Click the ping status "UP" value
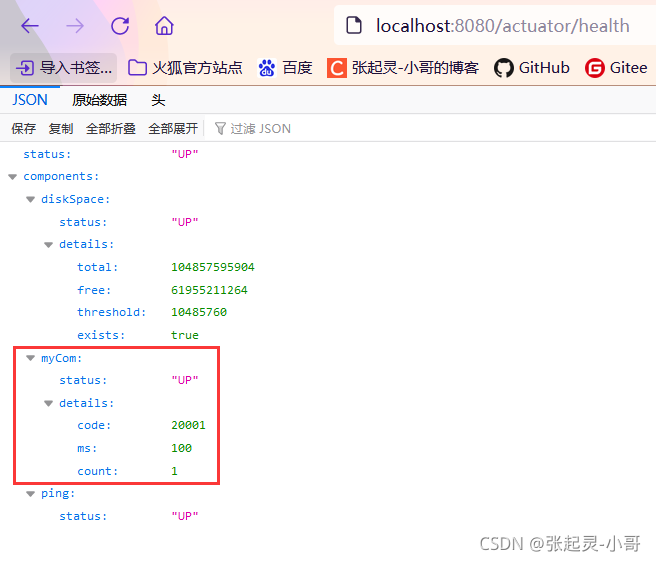 click(185, 516)
